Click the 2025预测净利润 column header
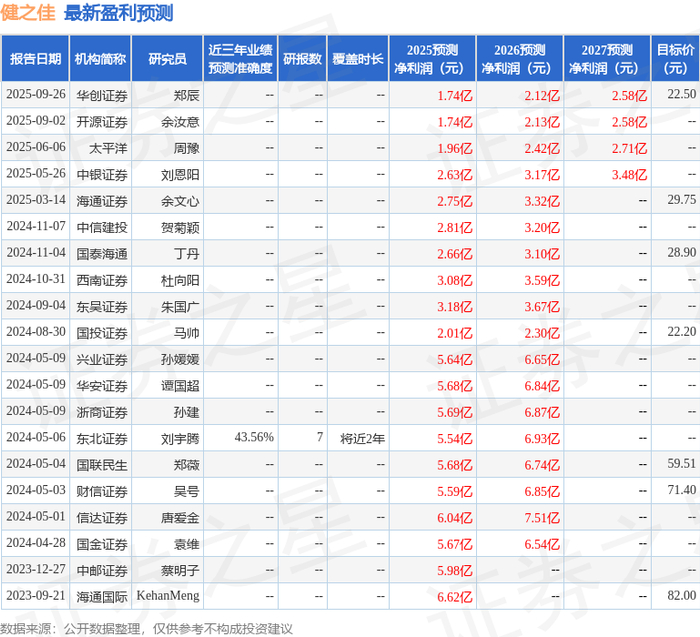Screen dimensions: 700x637 coord(433,59)
